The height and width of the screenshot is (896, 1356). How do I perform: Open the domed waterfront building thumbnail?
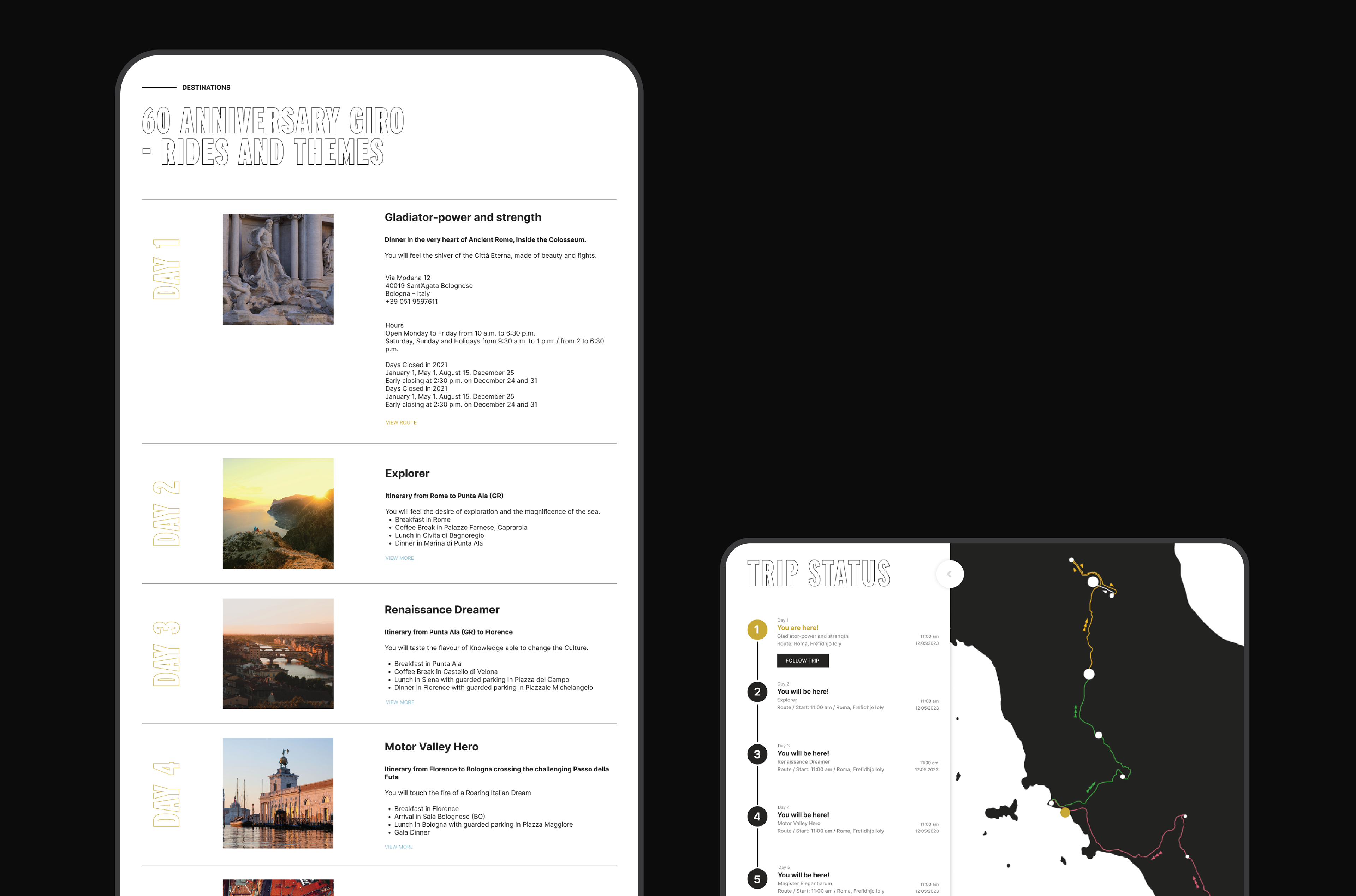(x=278, y=793)
